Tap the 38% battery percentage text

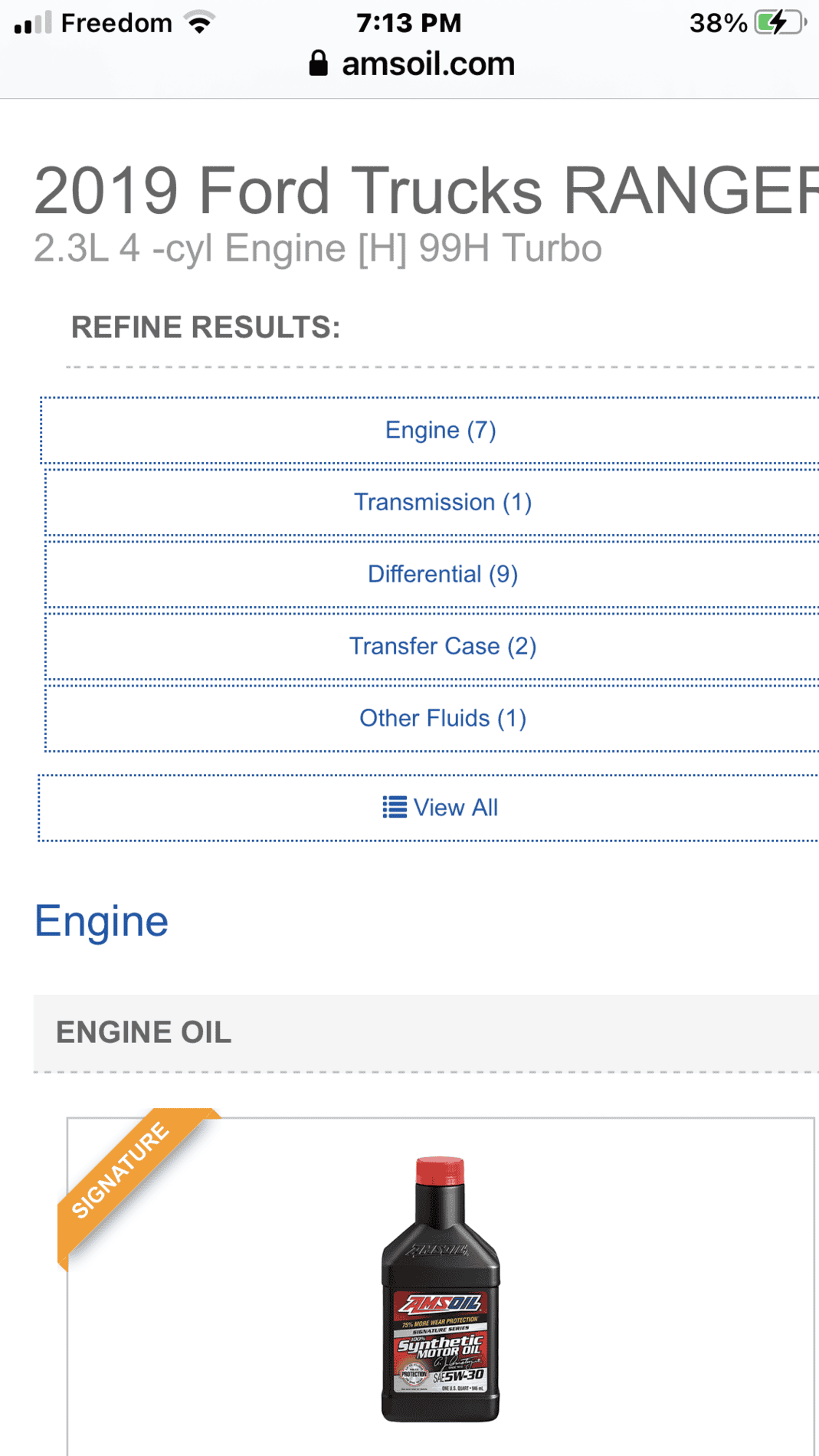pyautogui.click(x=718, y=23)
